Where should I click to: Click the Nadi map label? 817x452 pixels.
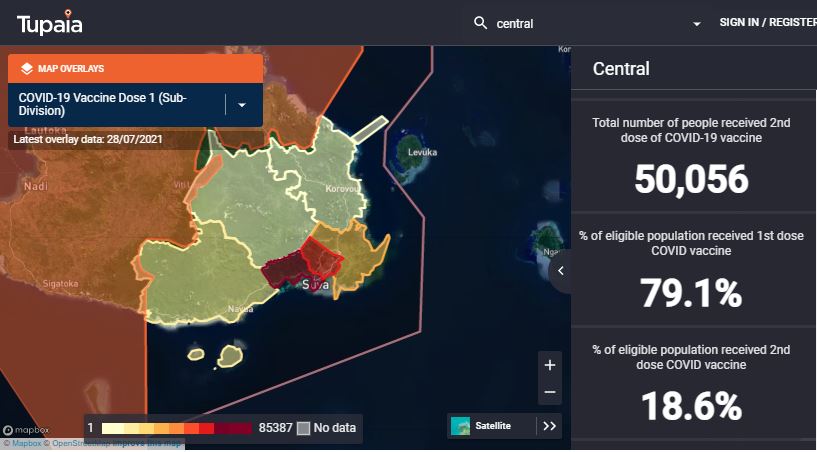(36, 186)
